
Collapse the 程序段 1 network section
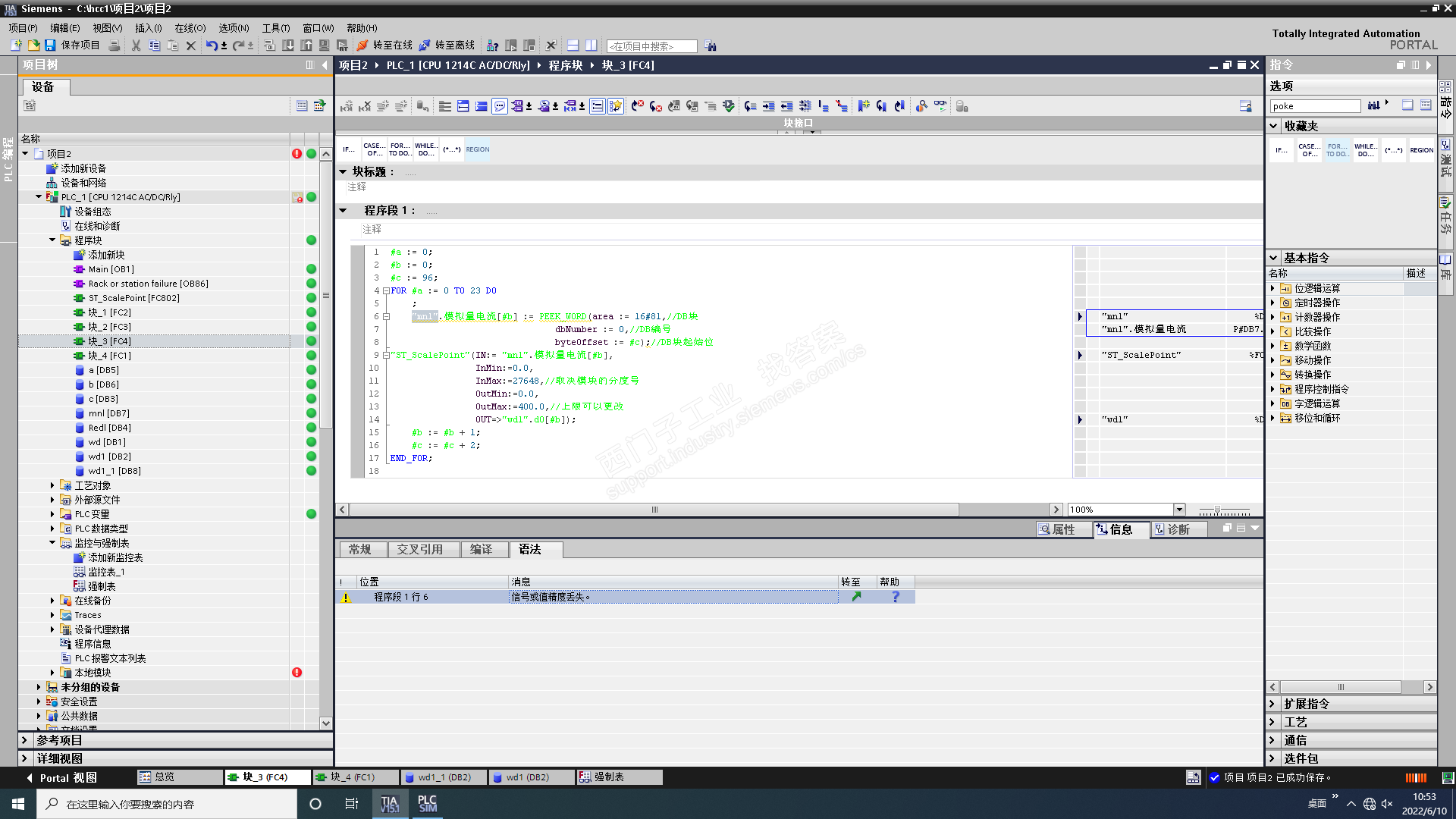tap(343, 211)
